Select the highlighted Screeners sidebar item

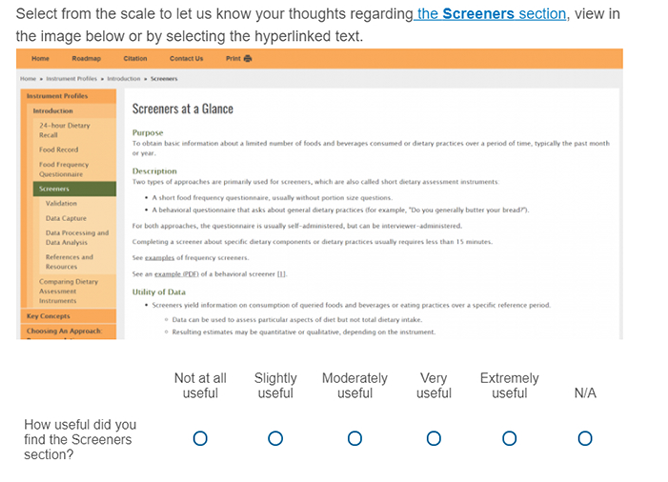54,188
